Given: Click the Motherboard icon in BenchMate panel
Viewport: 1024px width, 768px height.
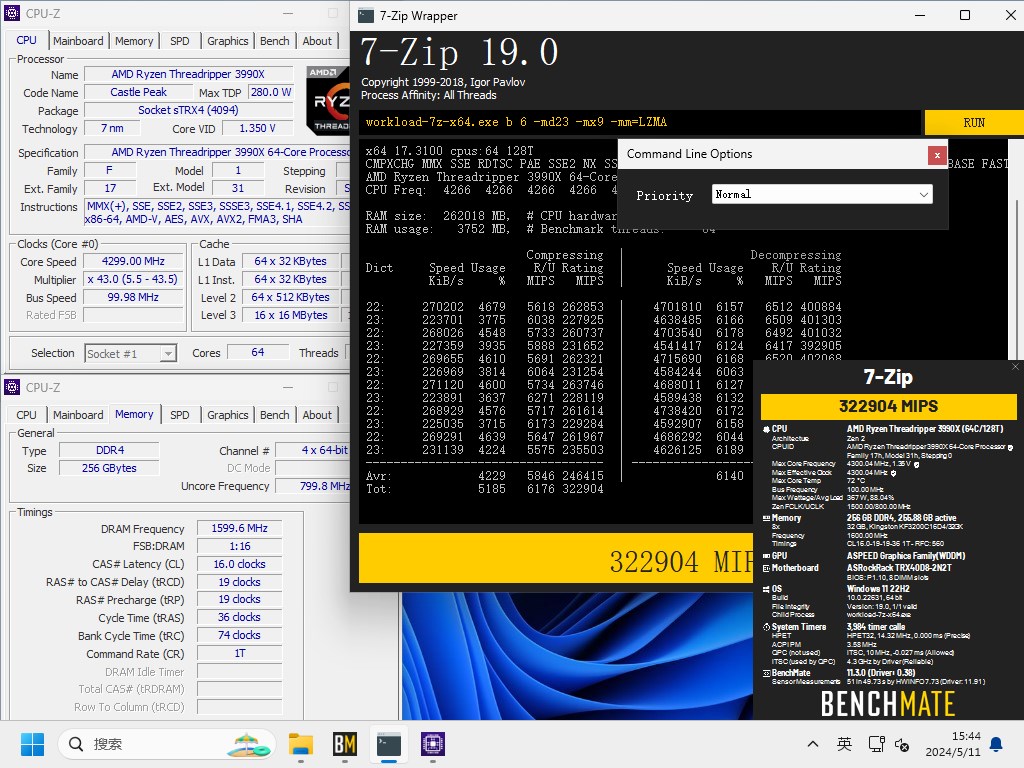Looking at the screenshot, I should 766,568.
